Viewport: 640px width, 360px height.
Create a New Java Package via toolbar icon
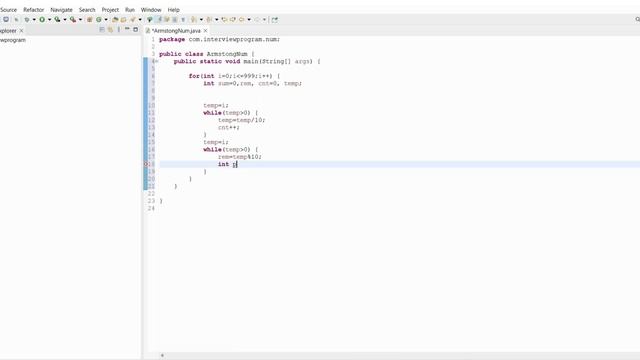[x=89, y=19]
